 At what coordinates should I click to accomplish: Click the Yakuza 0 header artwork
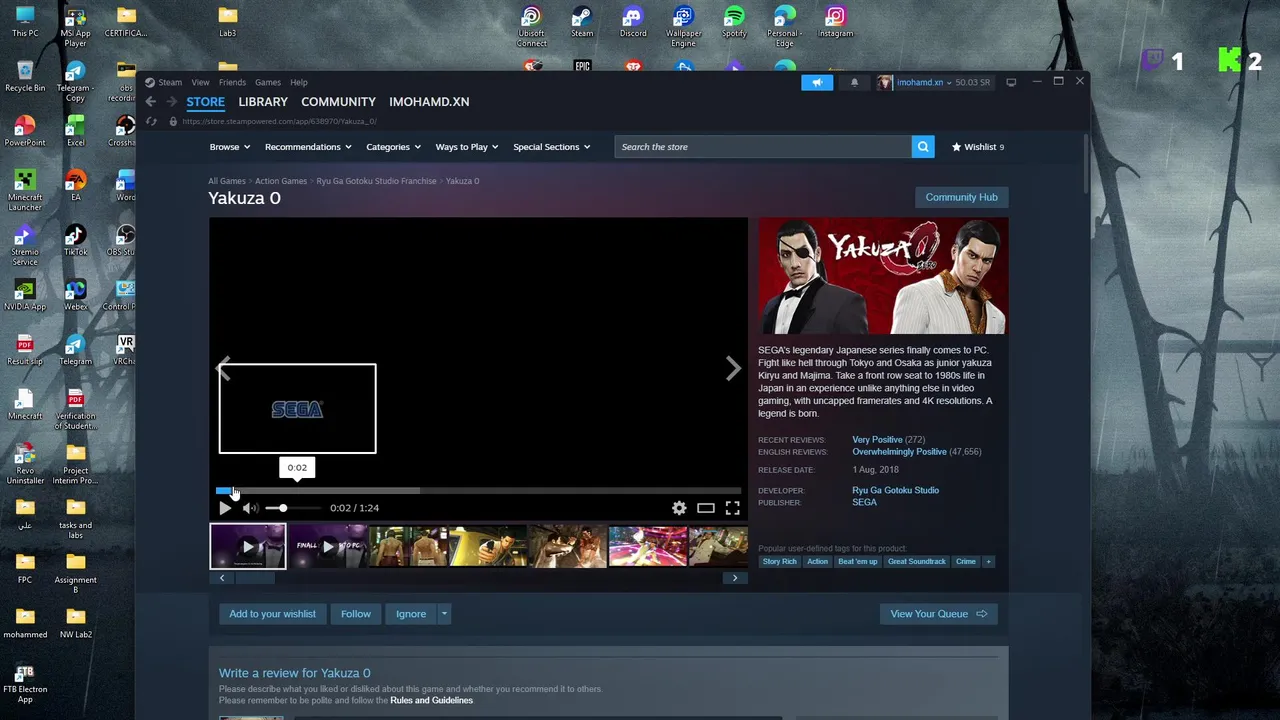coord(882,276)
